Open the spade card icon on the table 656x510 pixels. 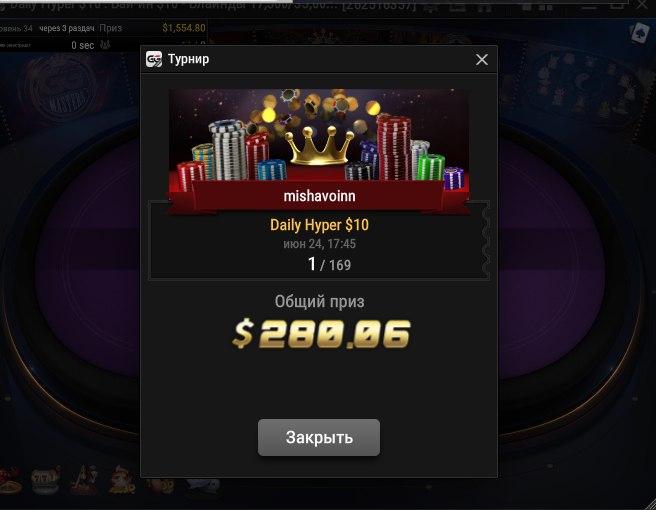(640, 32)
